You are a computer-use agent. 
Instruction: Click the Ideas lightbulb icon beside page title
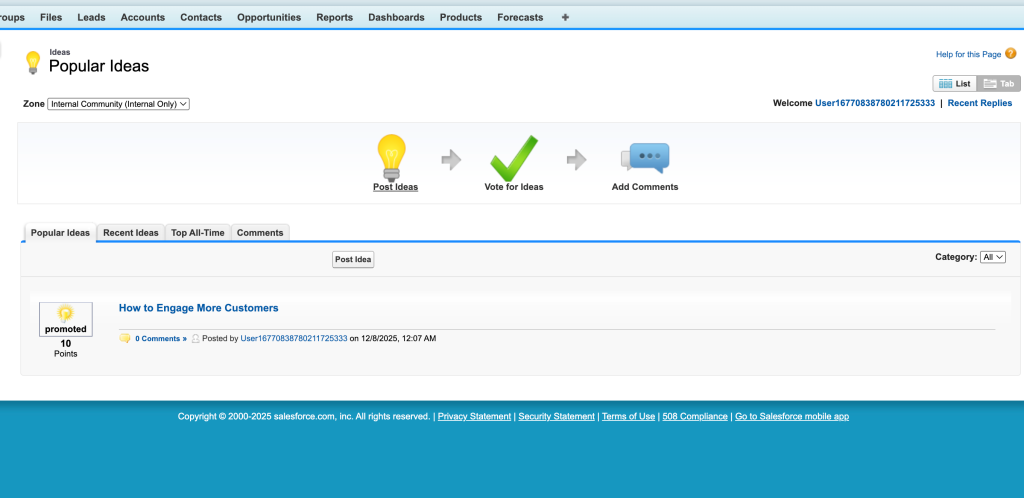[x=33, y=63]
